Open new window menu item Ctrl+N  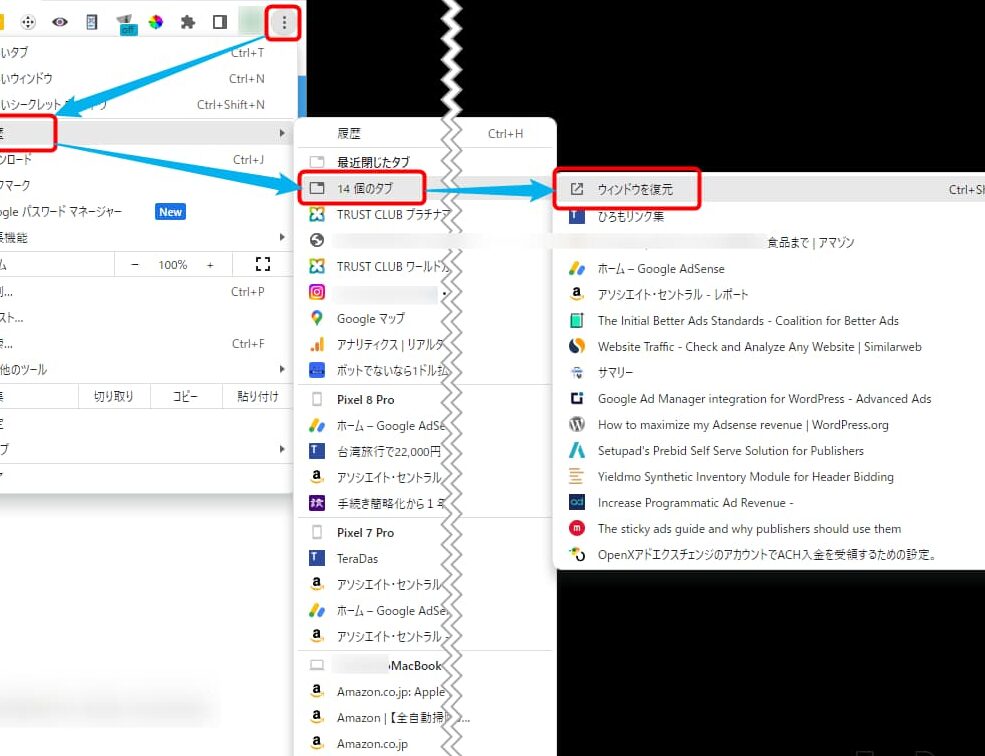146,79
